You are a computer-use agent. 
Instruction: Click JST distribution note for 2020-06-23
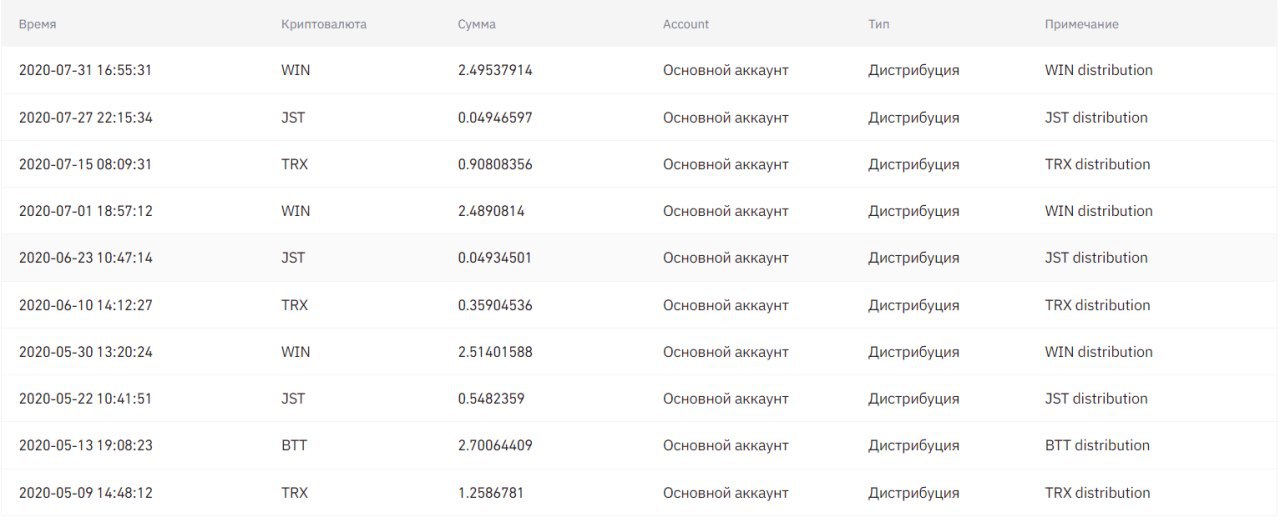(1096, 258)
